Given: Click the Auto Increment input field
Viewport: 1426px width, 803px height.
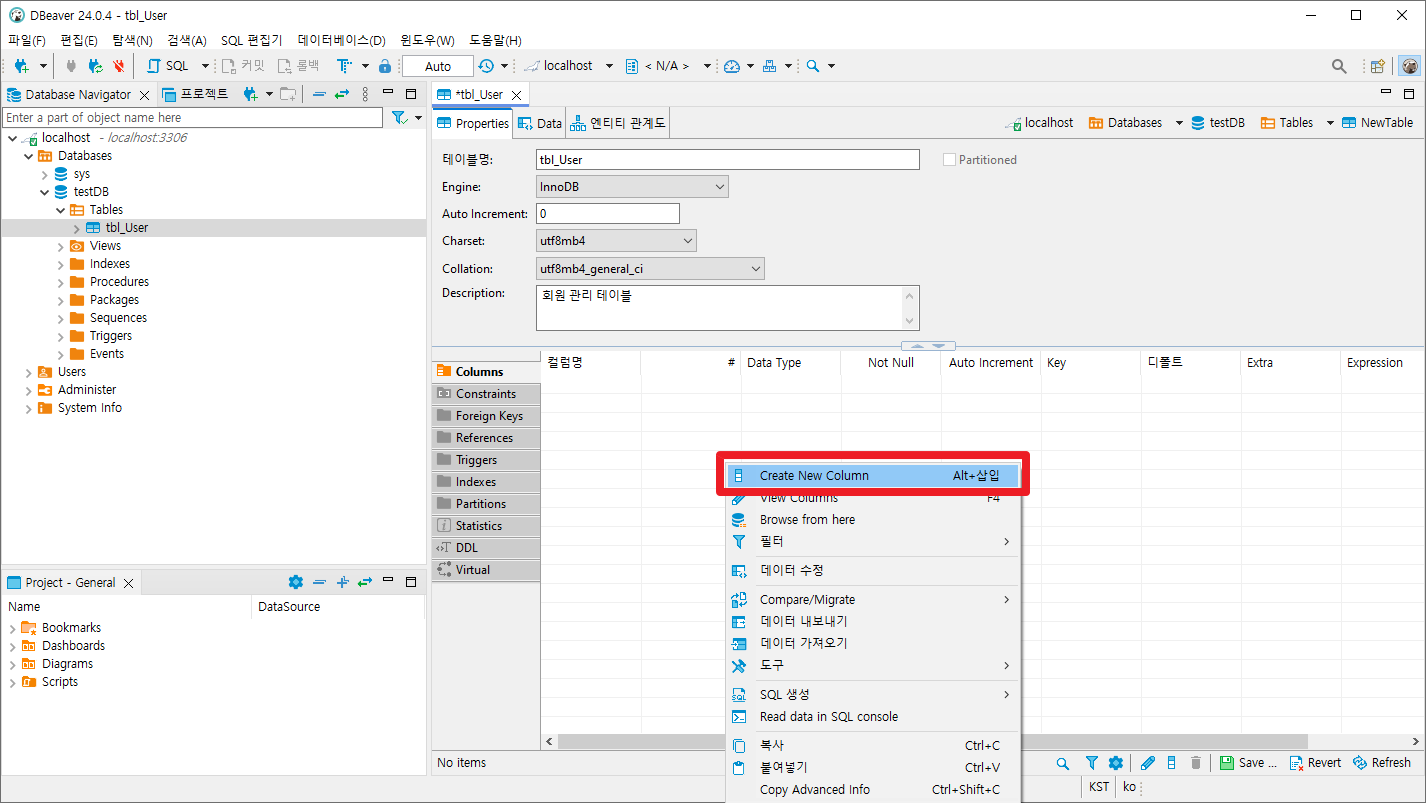Looking at the screenshot, I should coord(608,214).
